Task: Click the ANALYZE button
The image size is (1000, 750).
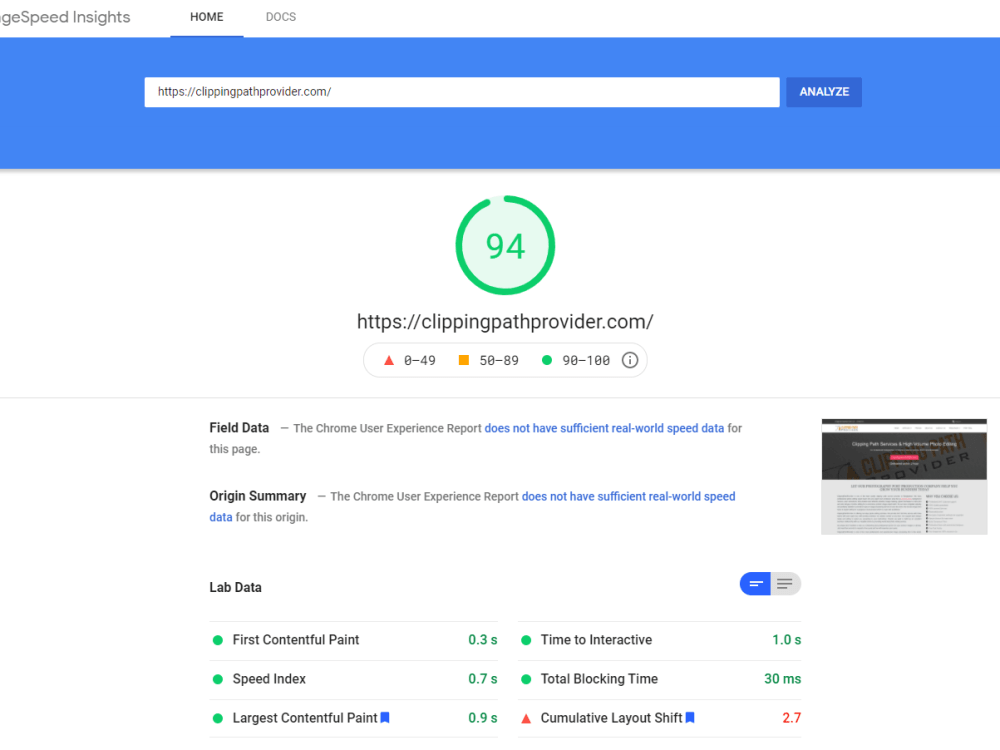Action: (824, 92)
